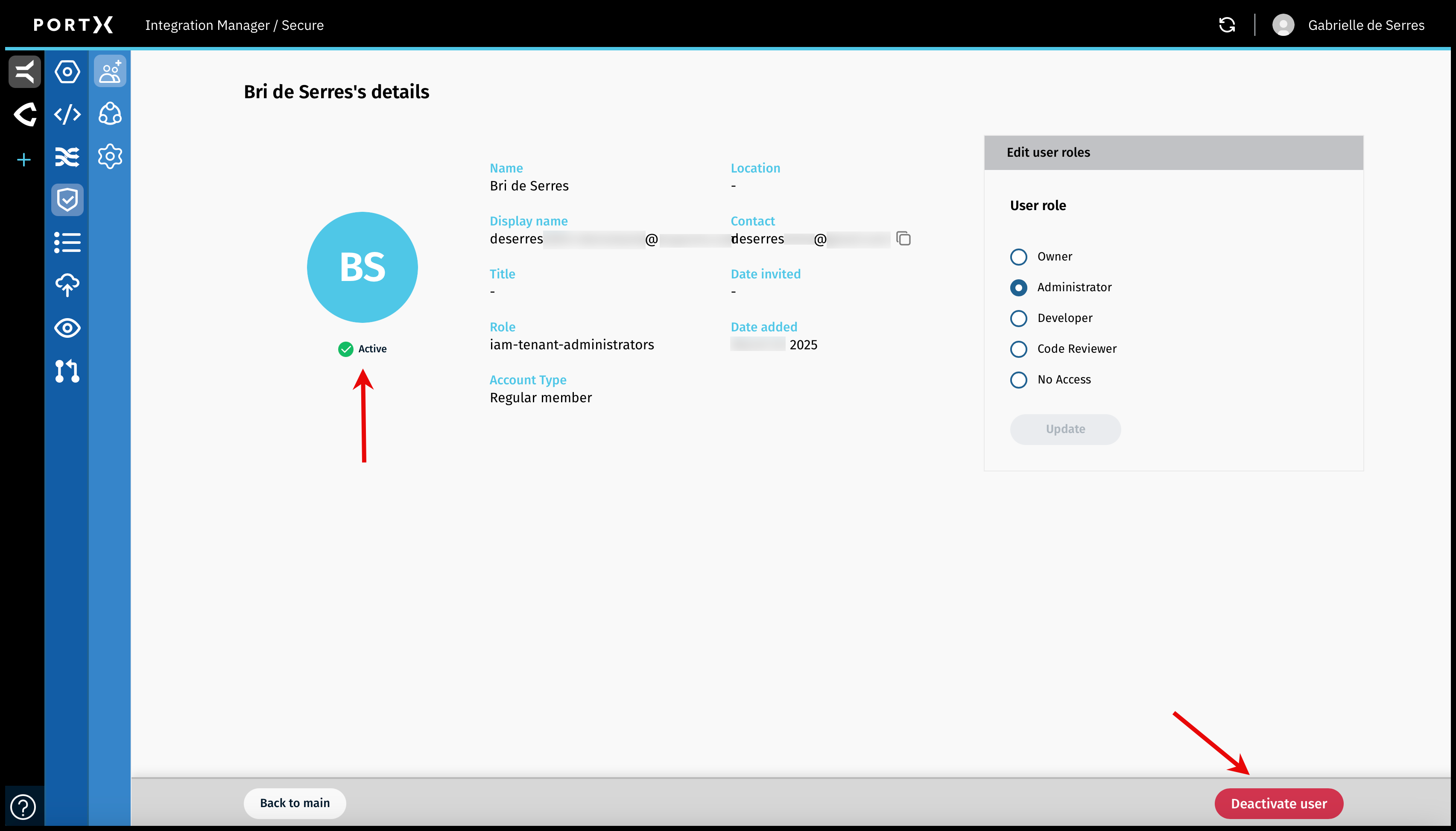The width and height of the screenshot is (1456, 831).
Task: Click the Back to main button
Action: pyautogui.click(x=294, y=803)
